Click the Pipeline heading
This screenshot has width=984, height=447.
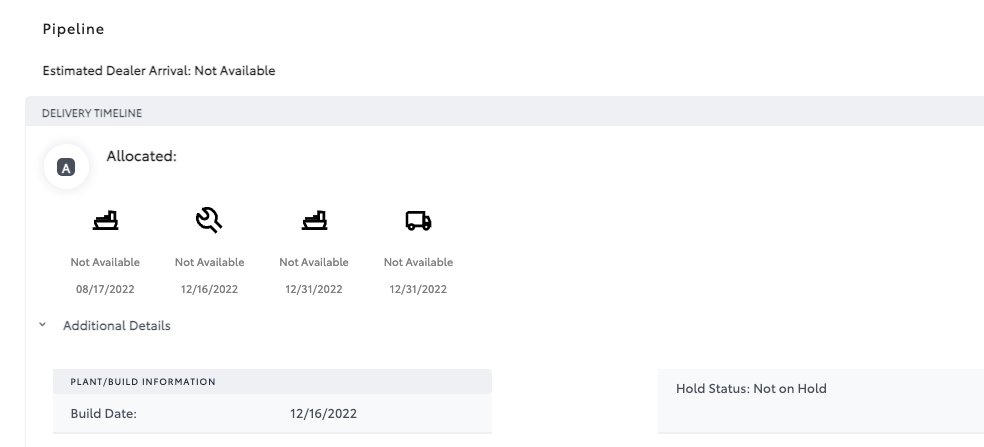pos(73,29)
